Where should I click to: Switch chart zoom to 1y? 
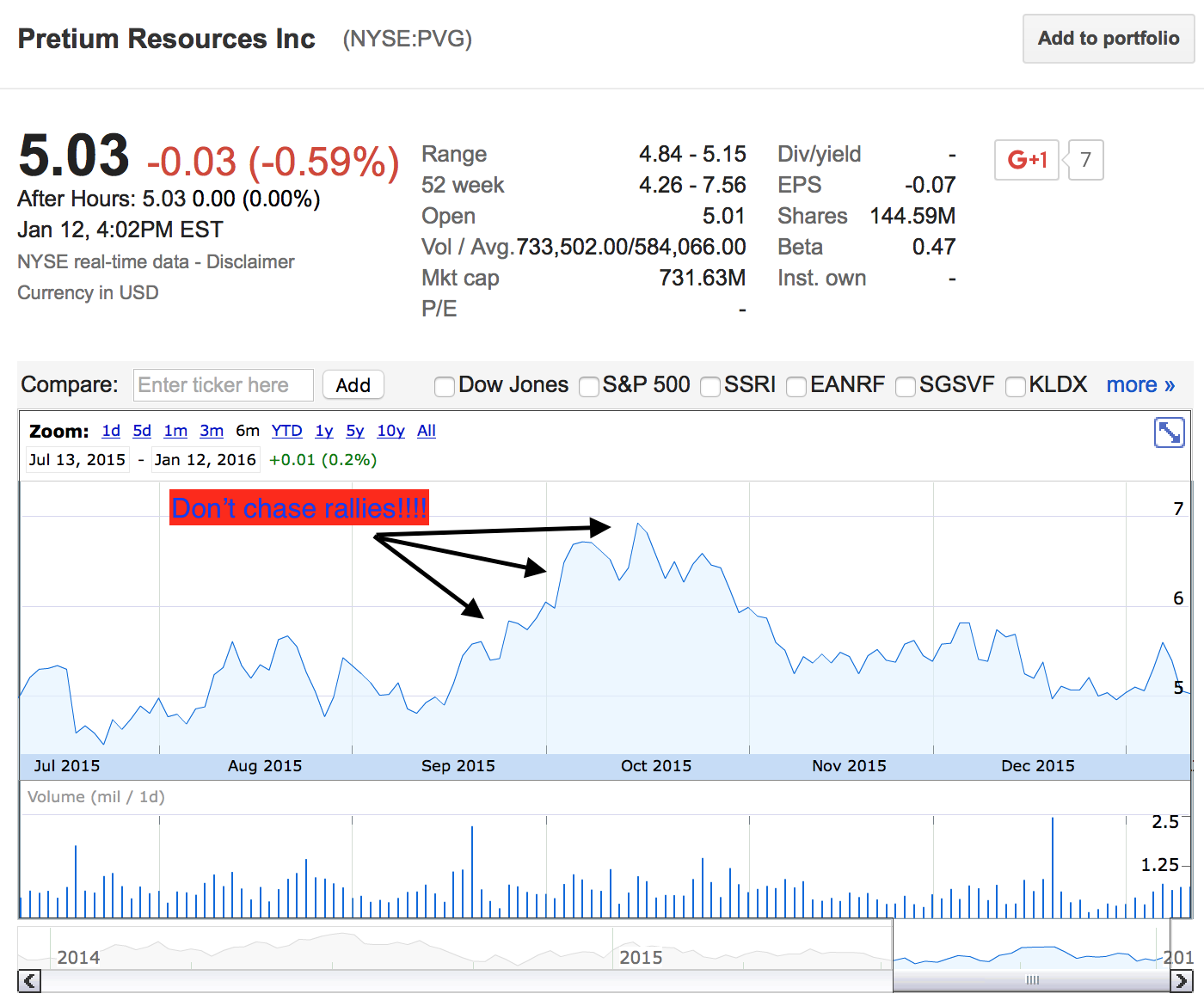pyautogui.click(x=323, y=431)
